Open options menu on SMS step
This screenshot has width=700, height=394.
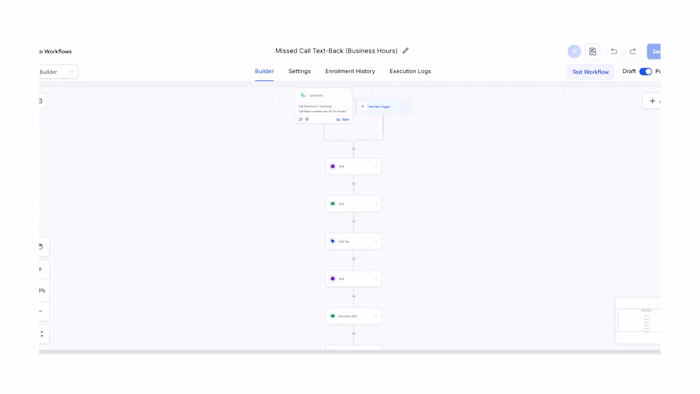coord(375,204)
